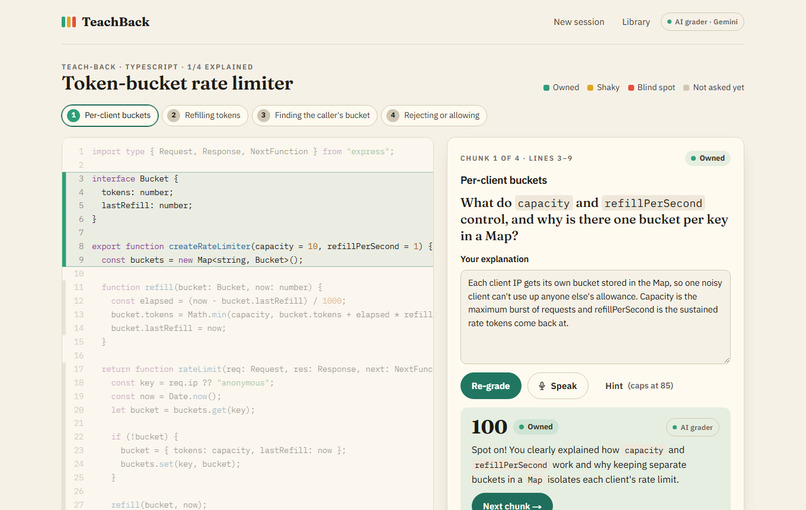Click the 'refillPerSecond' code chip in question
The width and height of the screenshot is (806, 510).
(x=653, y=203)
